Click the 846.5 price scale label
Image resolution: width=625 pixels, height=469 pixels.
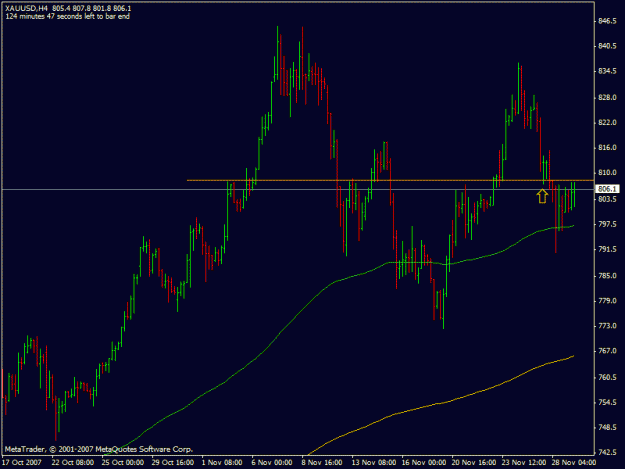[607, 21]
